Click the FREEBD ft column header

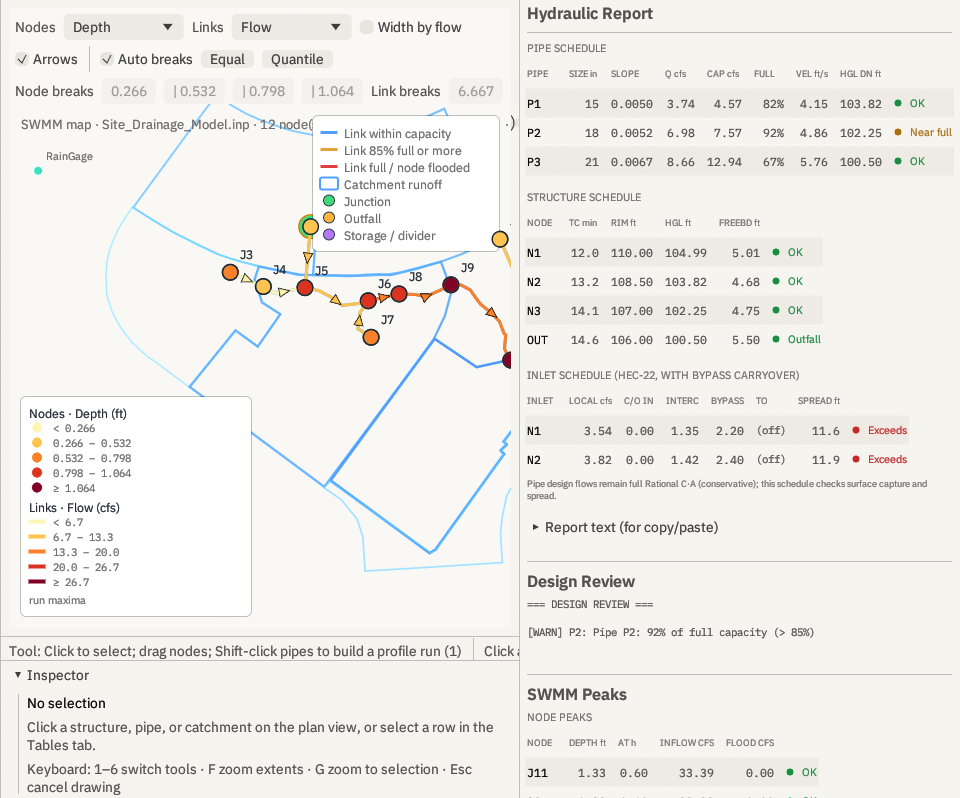739,223
